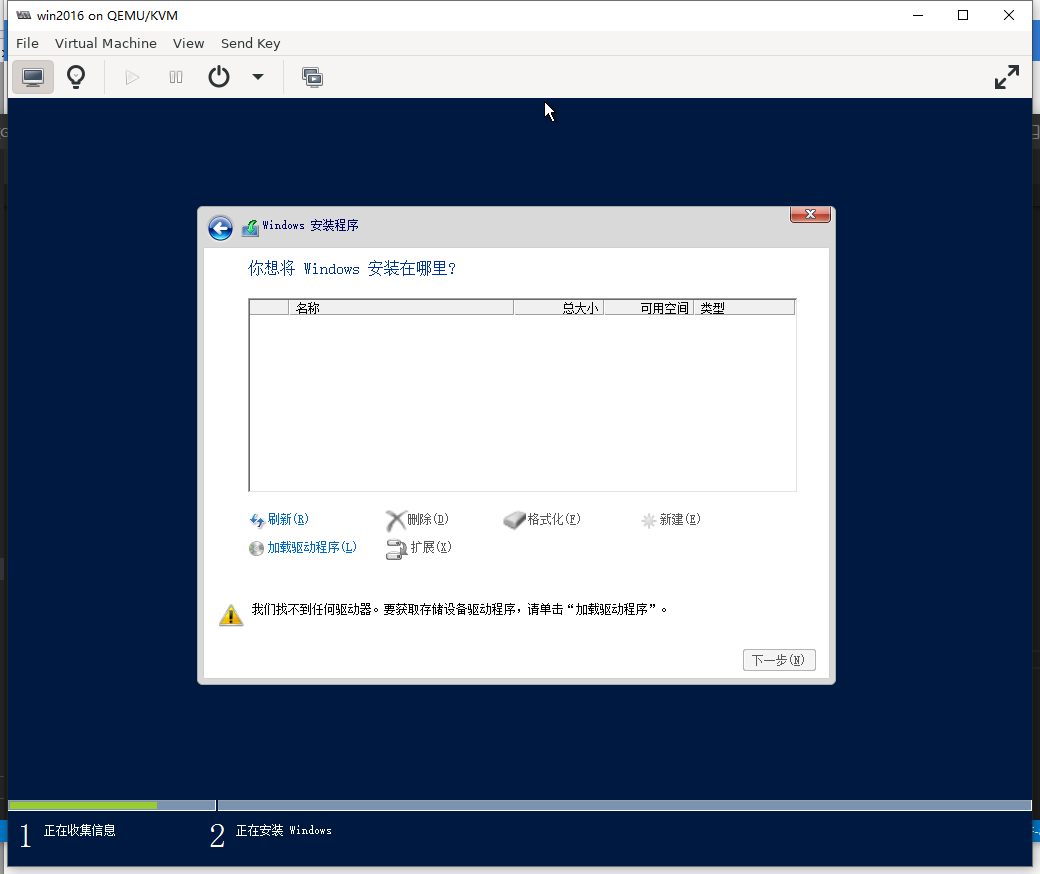1040x874 pixels.
Task: Open the Virtual Machine menu
Action: [x=105, y=43]
